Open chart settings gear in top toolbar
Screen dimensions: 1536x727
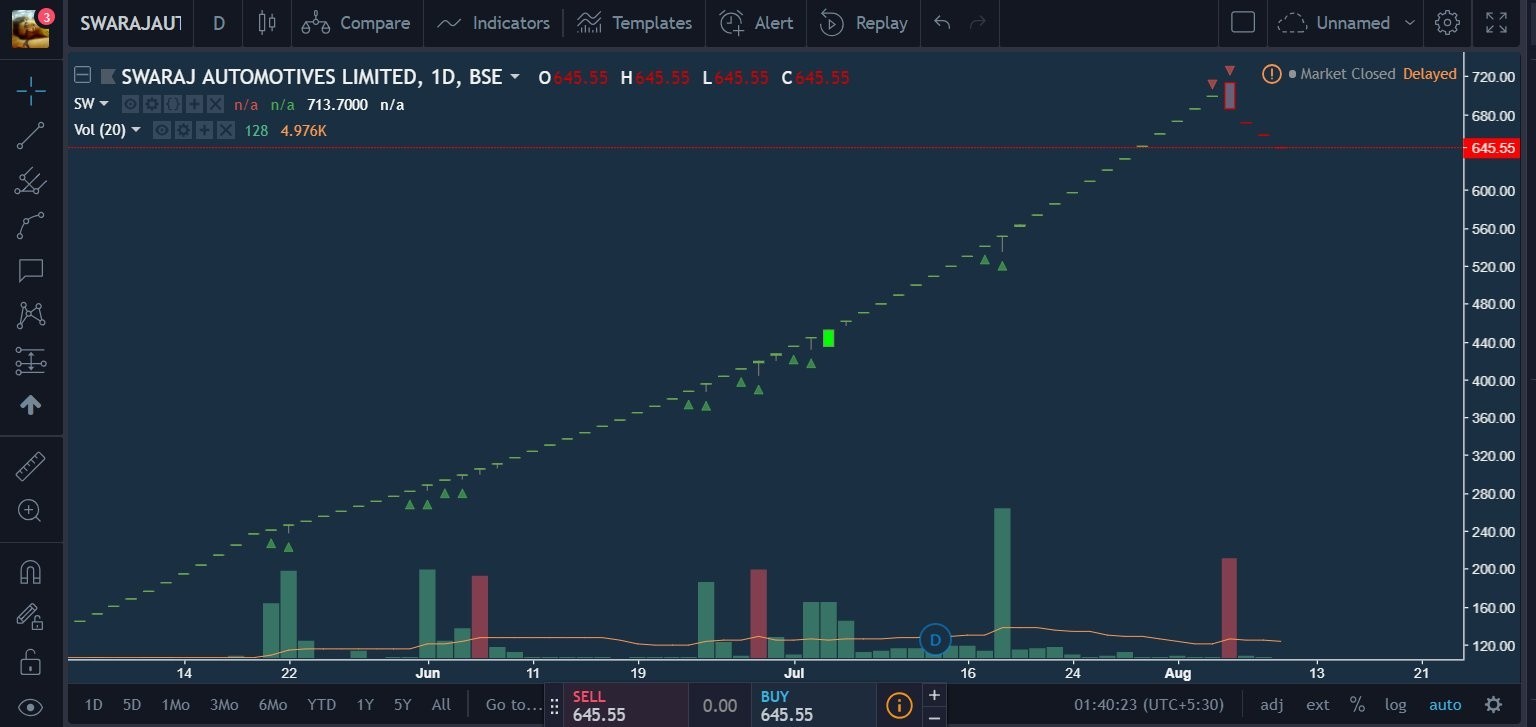coord(1446,23)
